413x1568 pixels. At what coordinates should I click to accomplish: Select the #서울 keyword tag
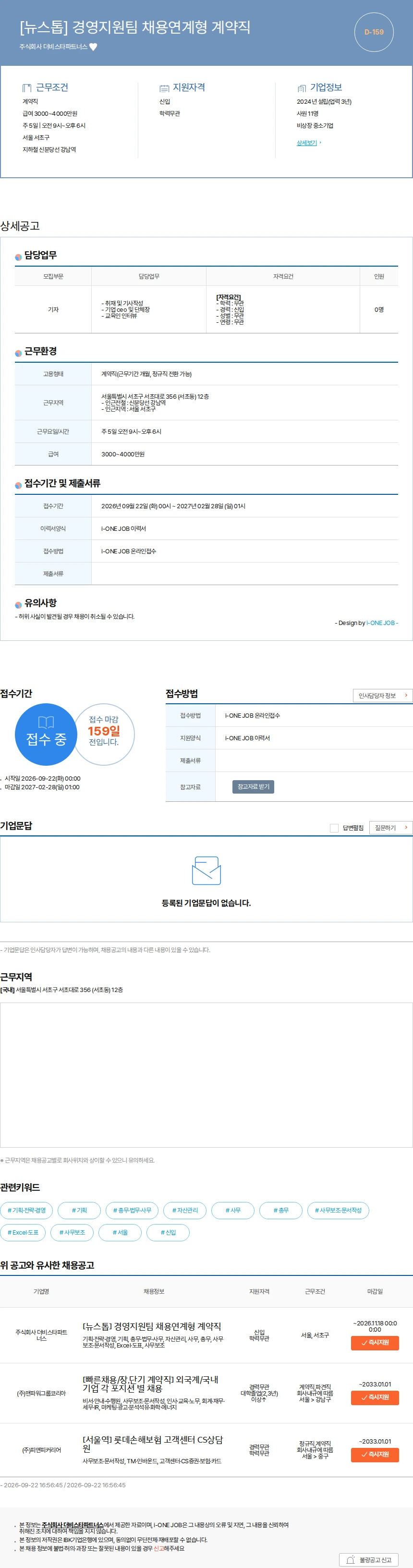120,1232
